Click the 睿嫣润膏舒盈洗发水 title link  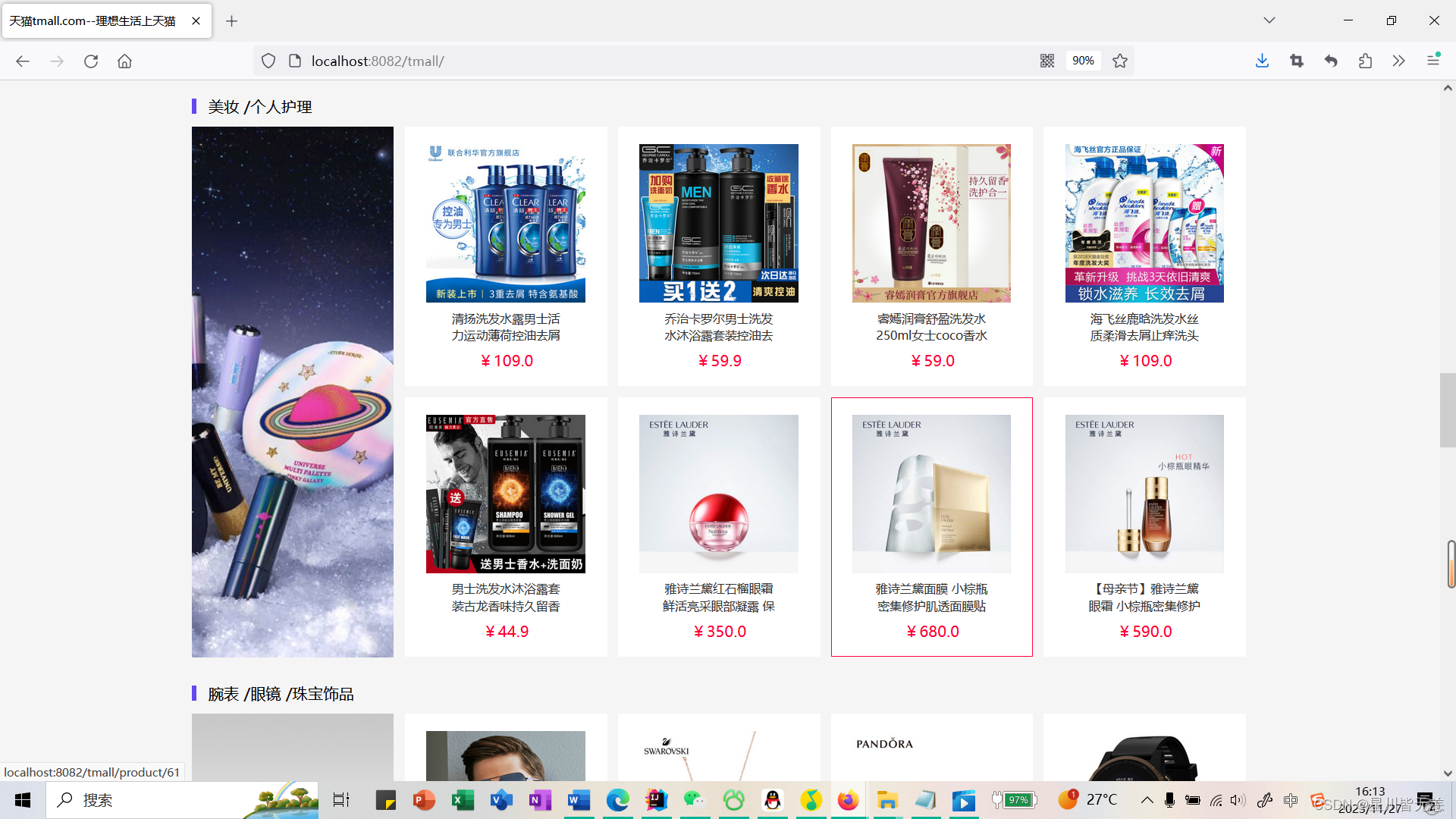[931, 327]
